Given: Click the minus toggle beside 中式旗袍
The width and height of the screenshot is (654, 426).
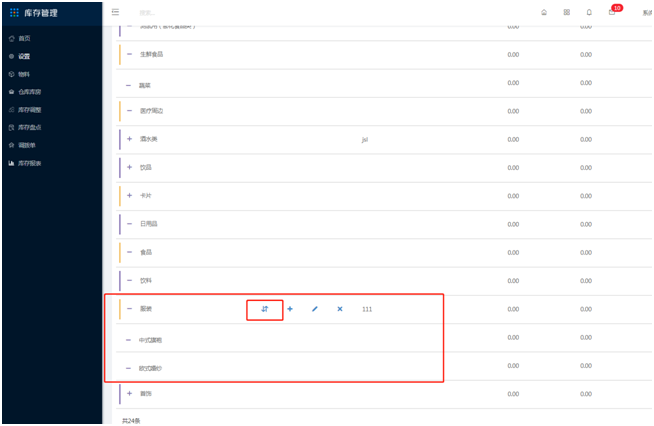Looking at the screenshot, I should [128, 340].
